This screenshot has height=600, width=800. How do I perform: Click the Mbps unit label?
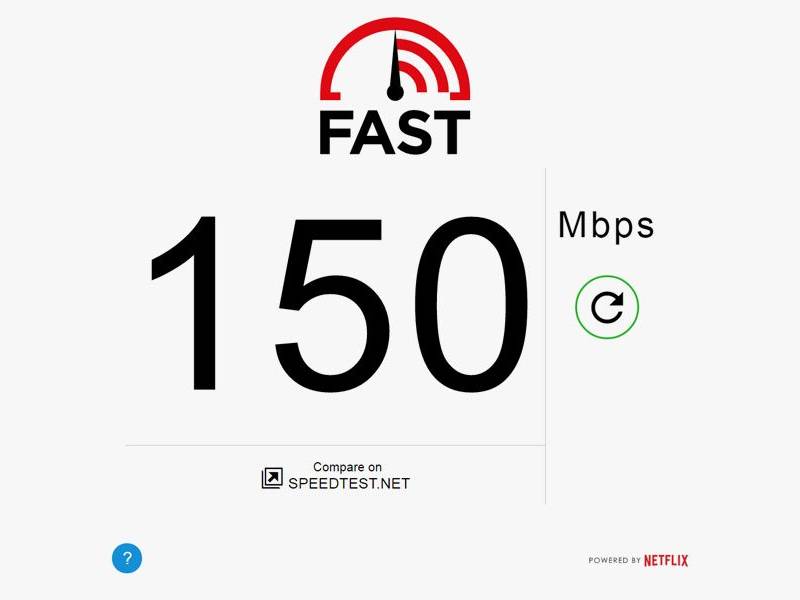[606, 226]
